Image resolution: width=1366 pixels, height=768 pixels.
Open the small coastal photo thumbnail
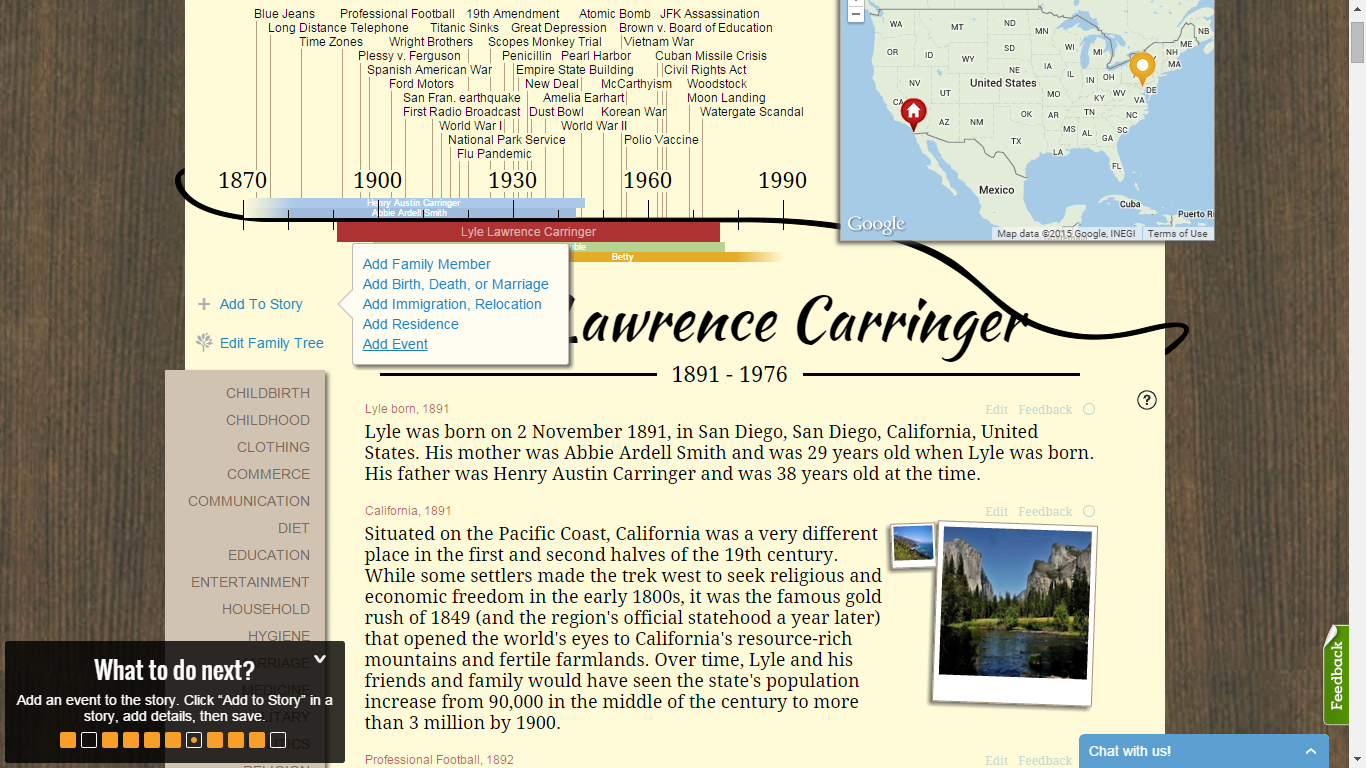(912, 544)
